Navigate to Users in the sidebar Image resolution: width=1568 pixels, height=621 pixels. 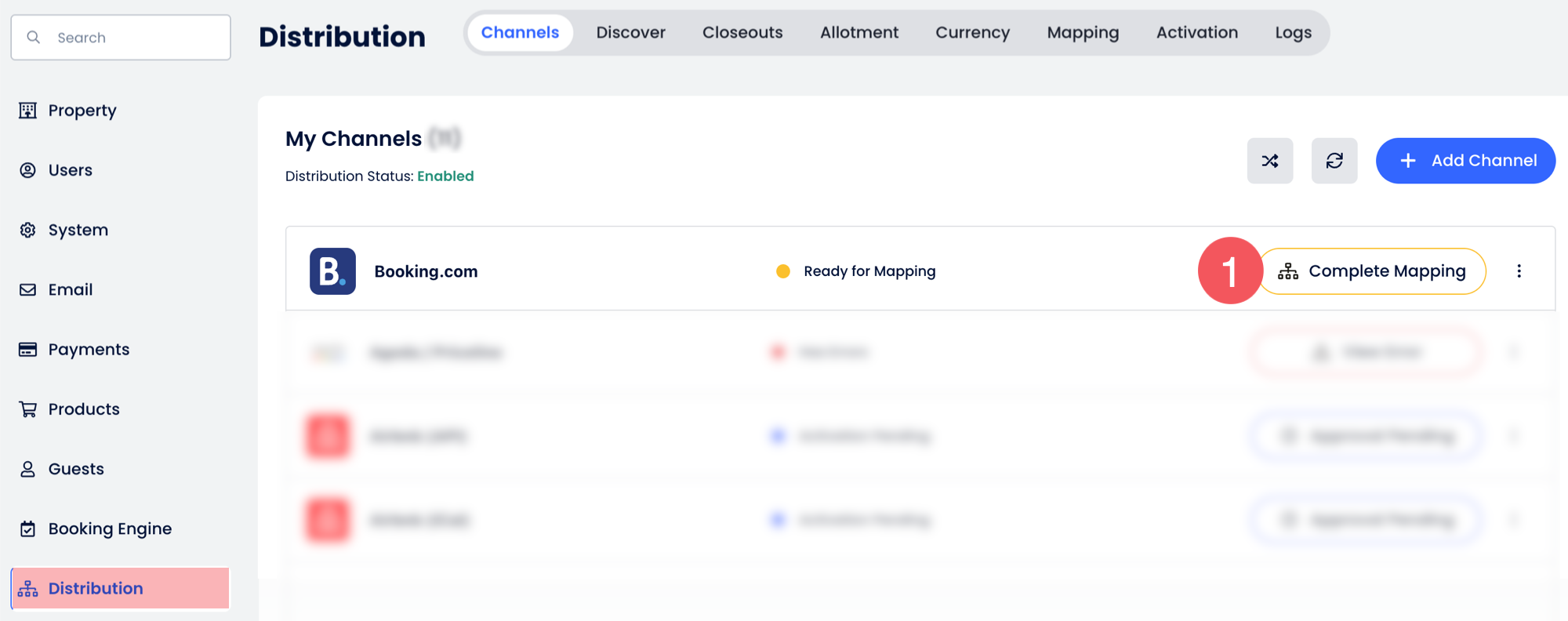coord(70,170)
